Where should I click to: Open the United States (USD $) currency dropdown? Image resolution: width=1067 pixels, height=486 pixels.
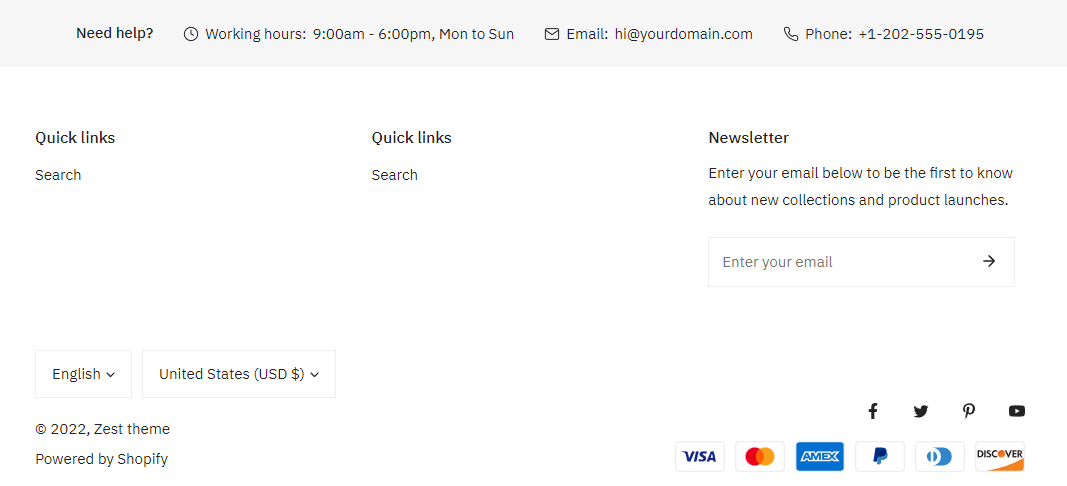coord(238,374)
